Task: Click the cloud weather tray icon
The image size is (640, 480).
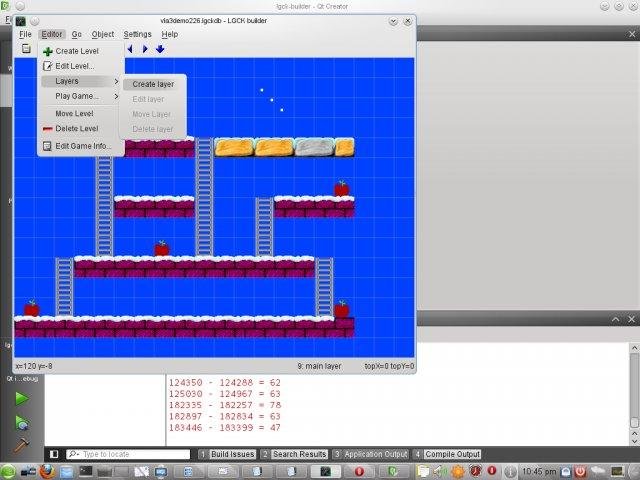Action: tap(598, 471)
